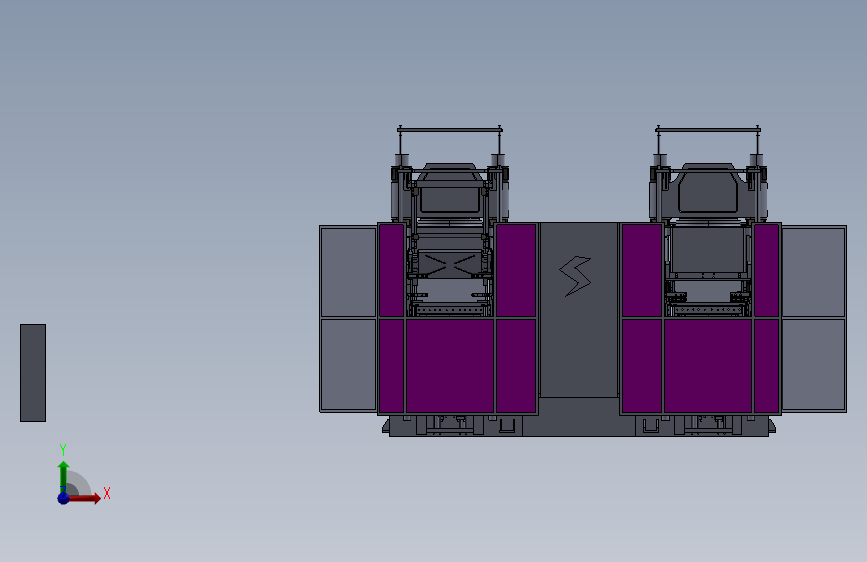Select the dark hopper housing atop the right machine

point(708,189)
